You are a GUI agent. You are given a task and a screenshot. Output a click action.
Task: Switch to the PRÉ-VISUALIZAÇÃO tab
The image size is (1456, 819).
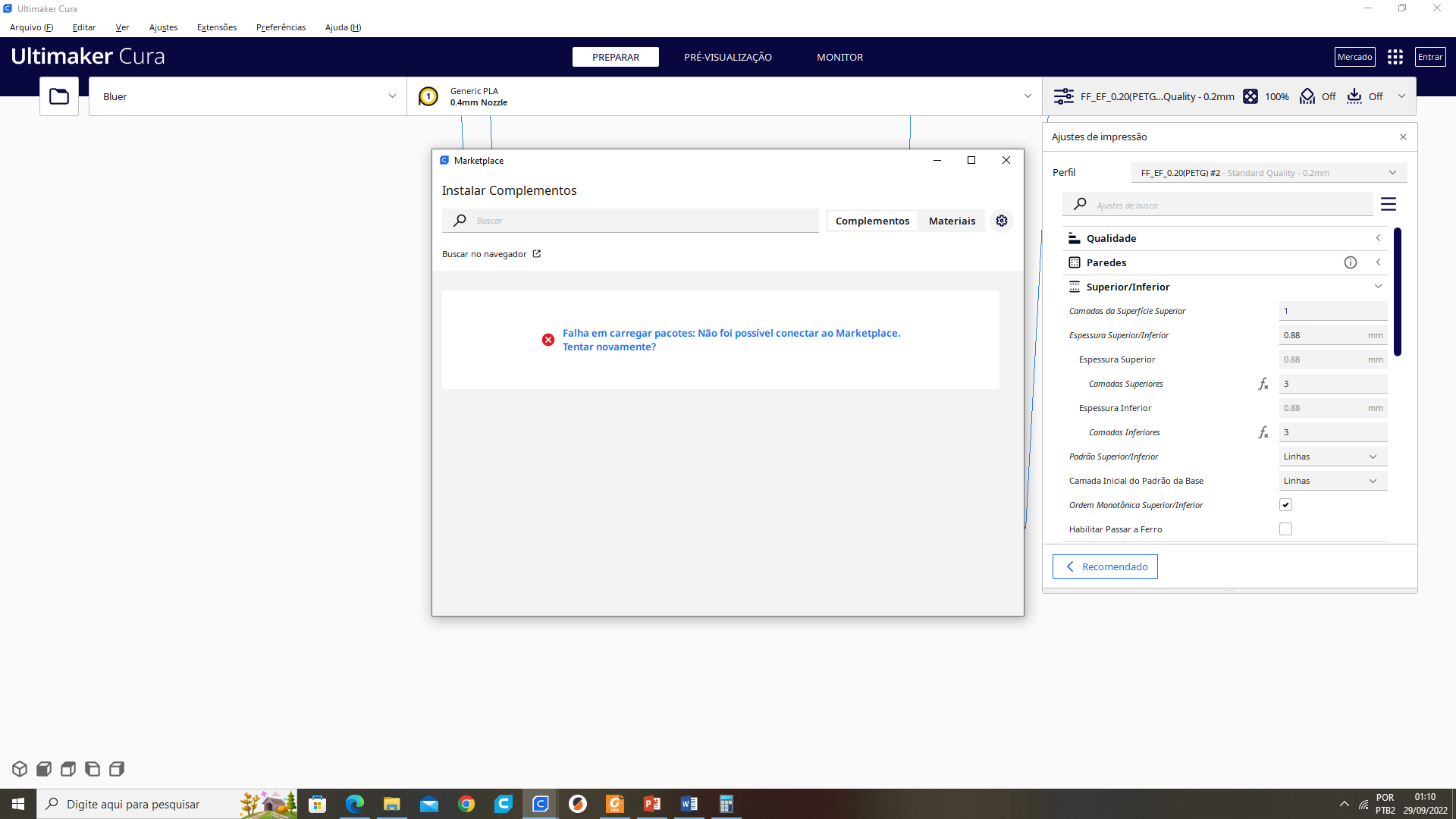coord(727,57)
